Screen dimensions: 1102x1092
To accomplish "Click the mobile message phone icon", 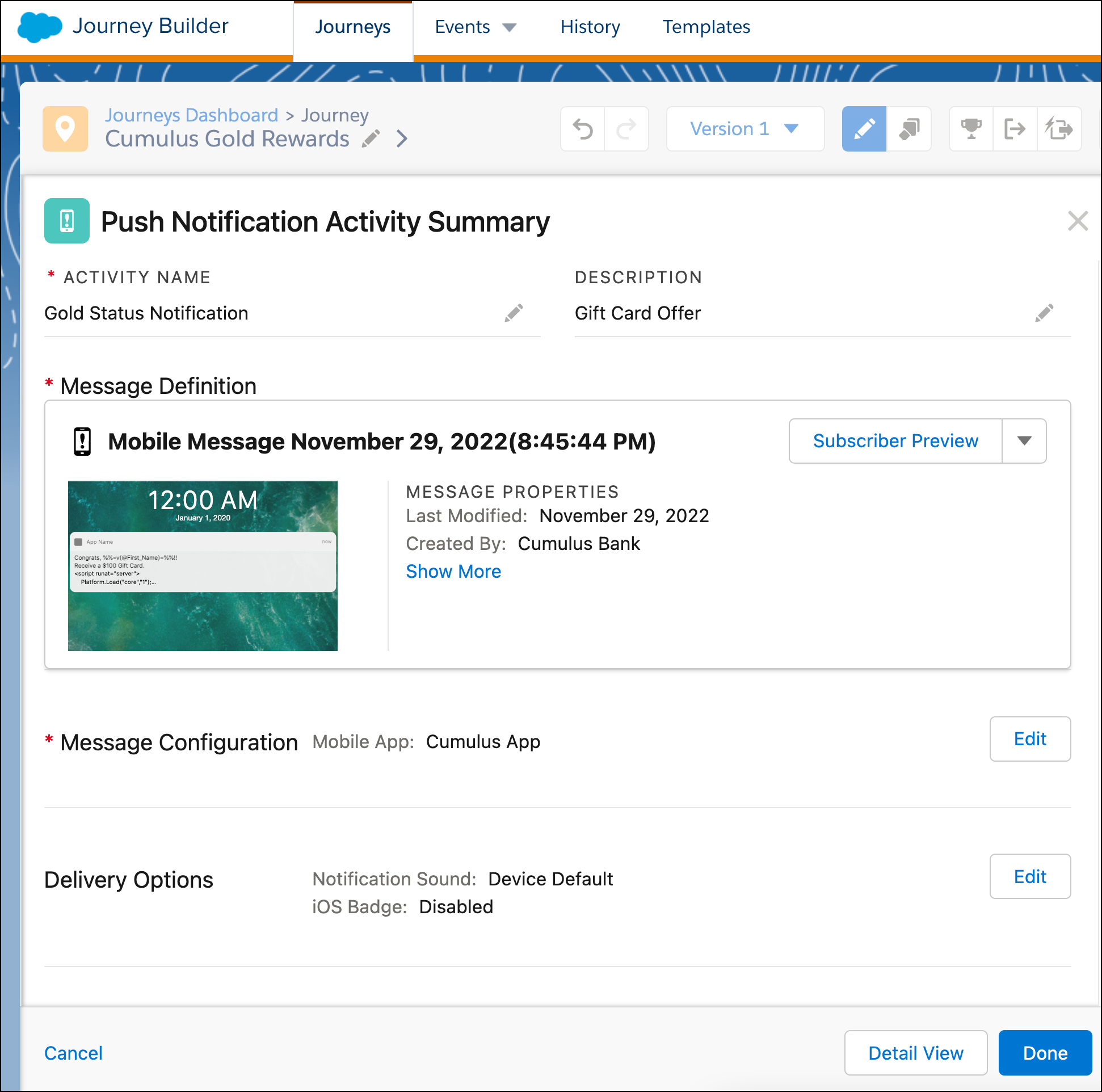I will (83, 442).
